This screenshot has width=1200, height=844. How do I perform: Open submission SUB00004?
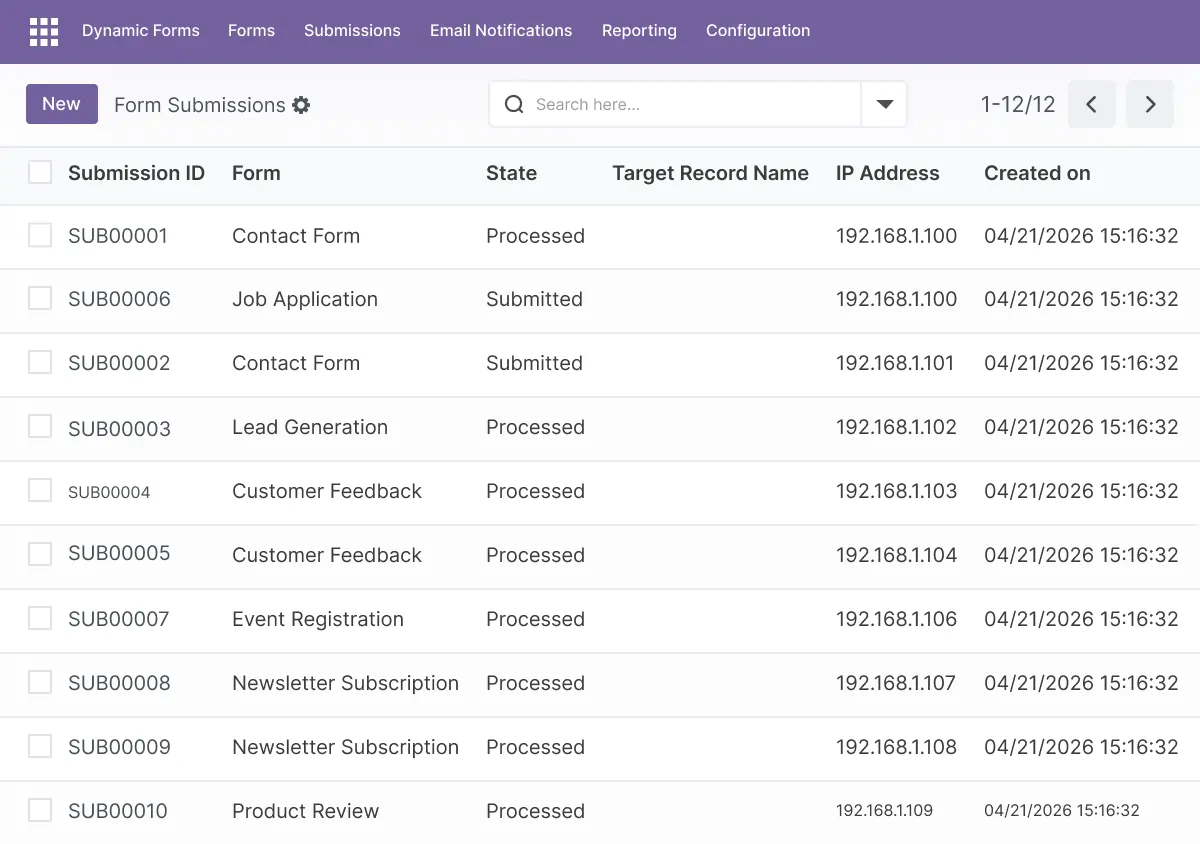click(x=109, y=492)
